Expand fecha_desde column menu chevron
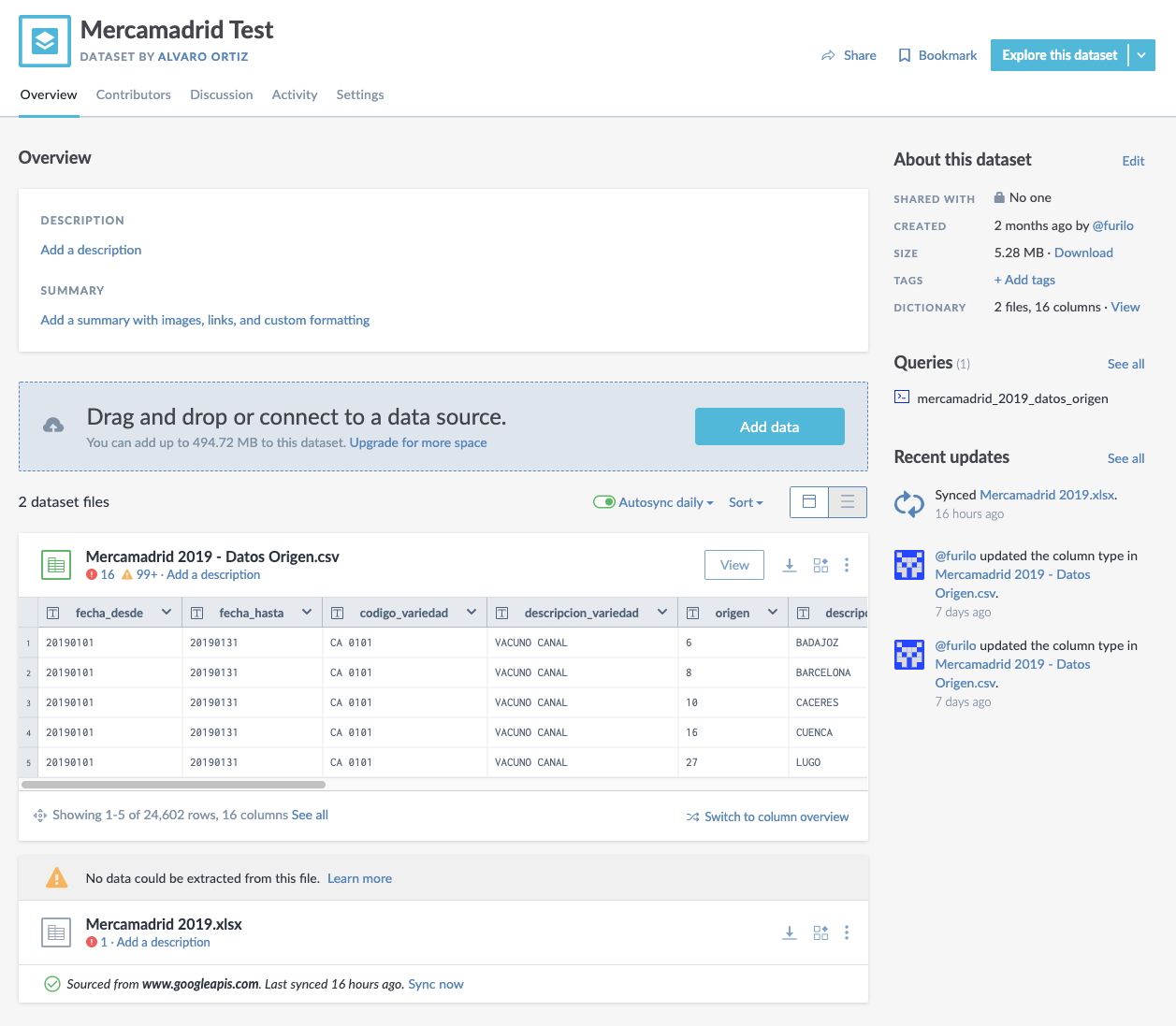 tap(167, 612)
